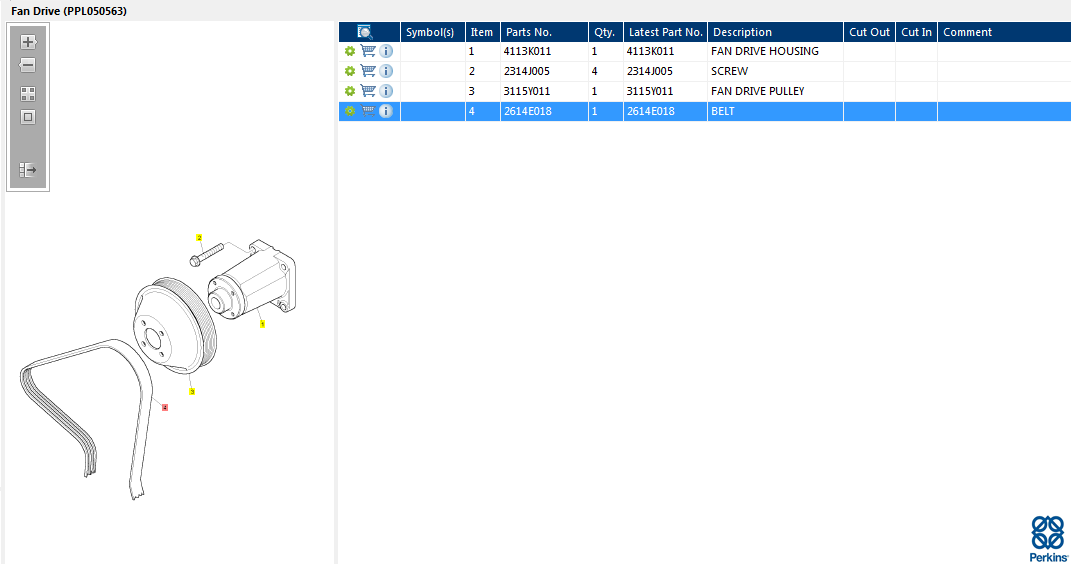Click gear icon for SCREW row

(350, 71)
